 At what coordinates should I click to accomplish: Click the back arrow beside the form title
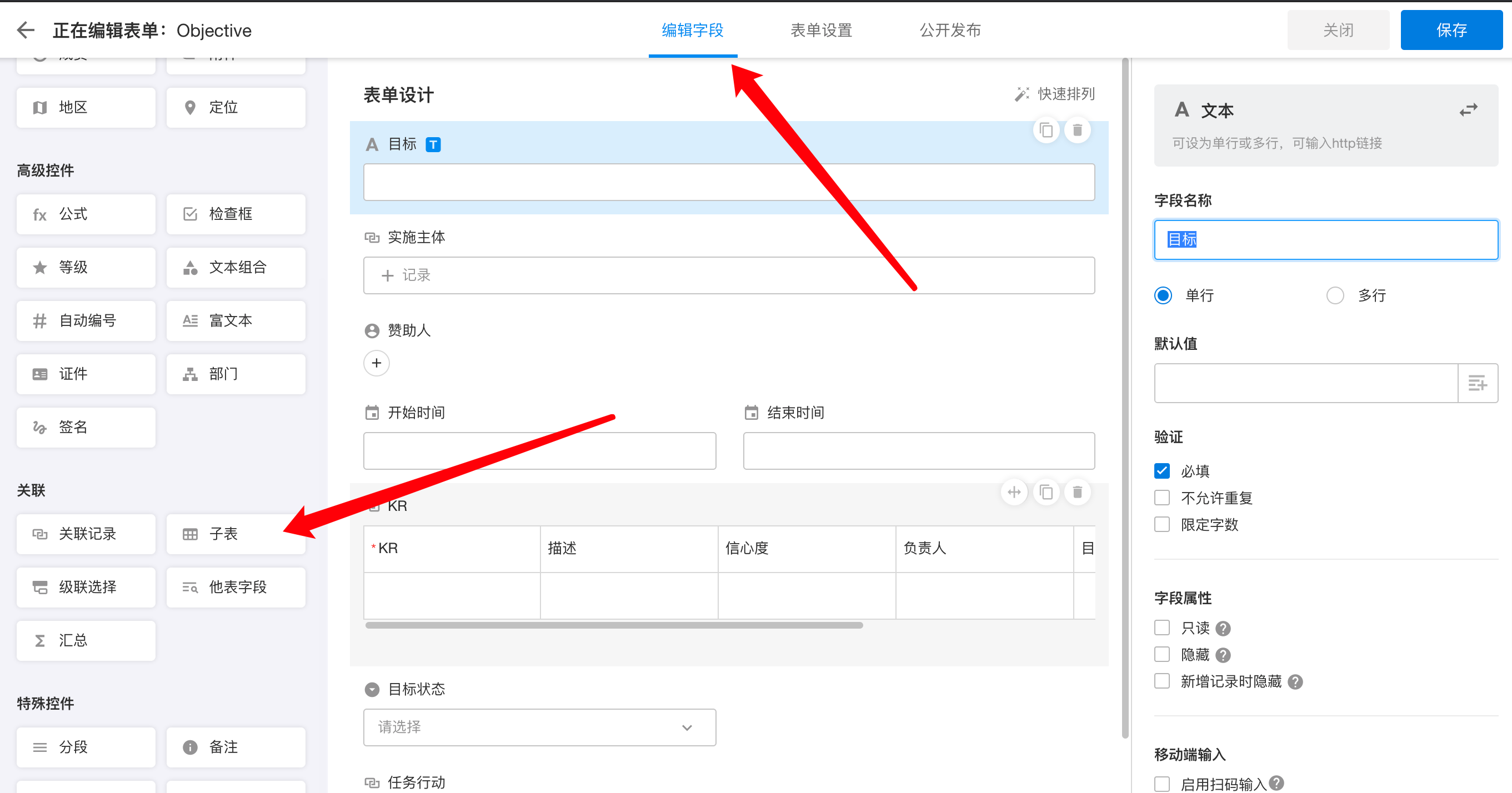pos(26,30)
